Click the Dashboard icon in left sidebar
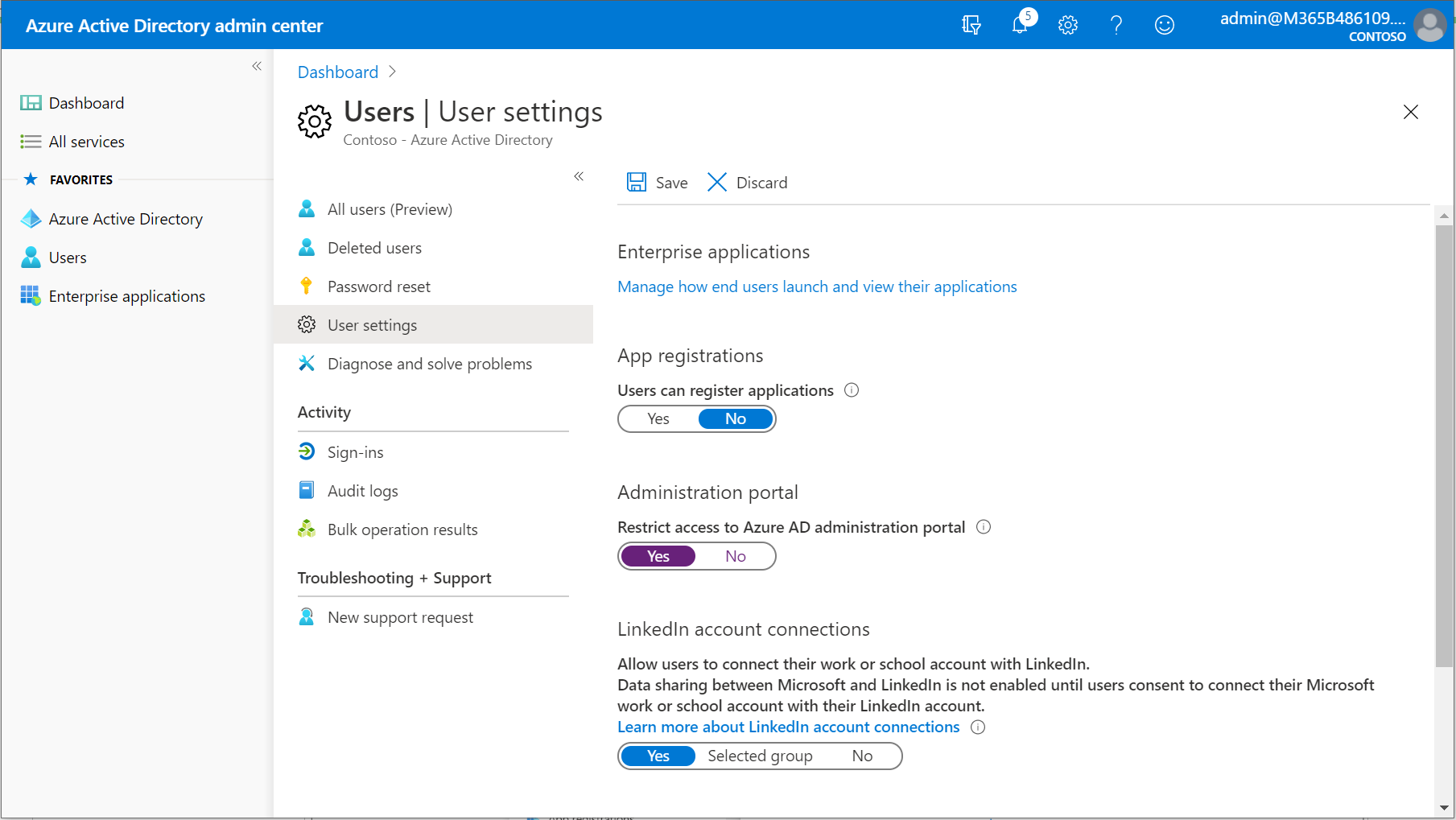1456x820 pixels. click(31, 103)
